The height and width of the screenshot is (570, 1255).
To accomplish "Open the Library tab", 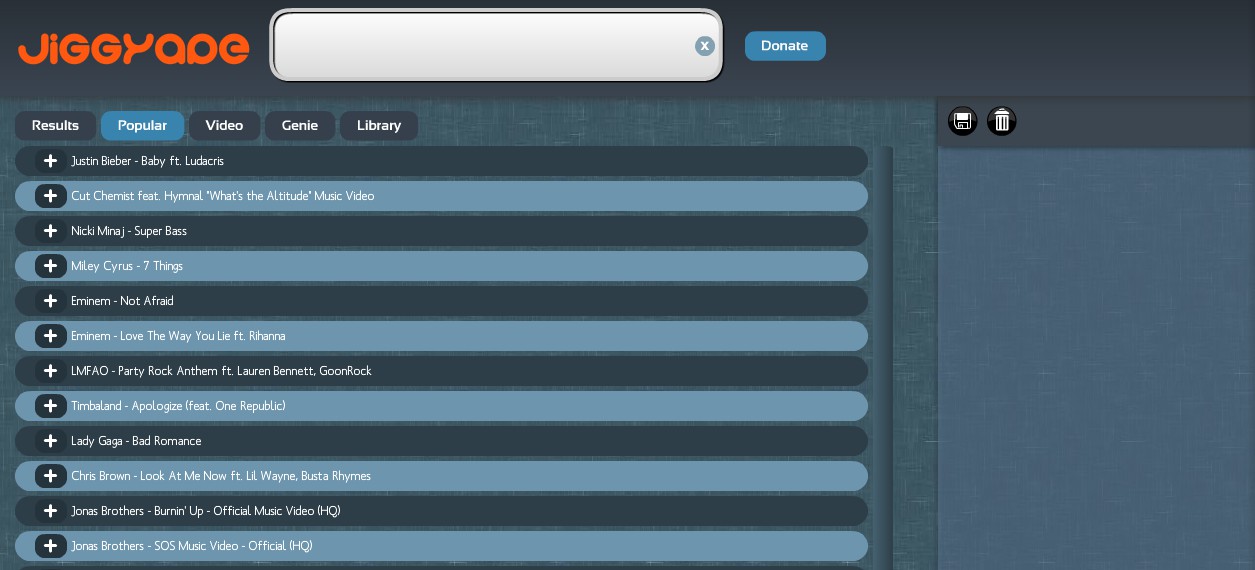I will tap(379, 126).
